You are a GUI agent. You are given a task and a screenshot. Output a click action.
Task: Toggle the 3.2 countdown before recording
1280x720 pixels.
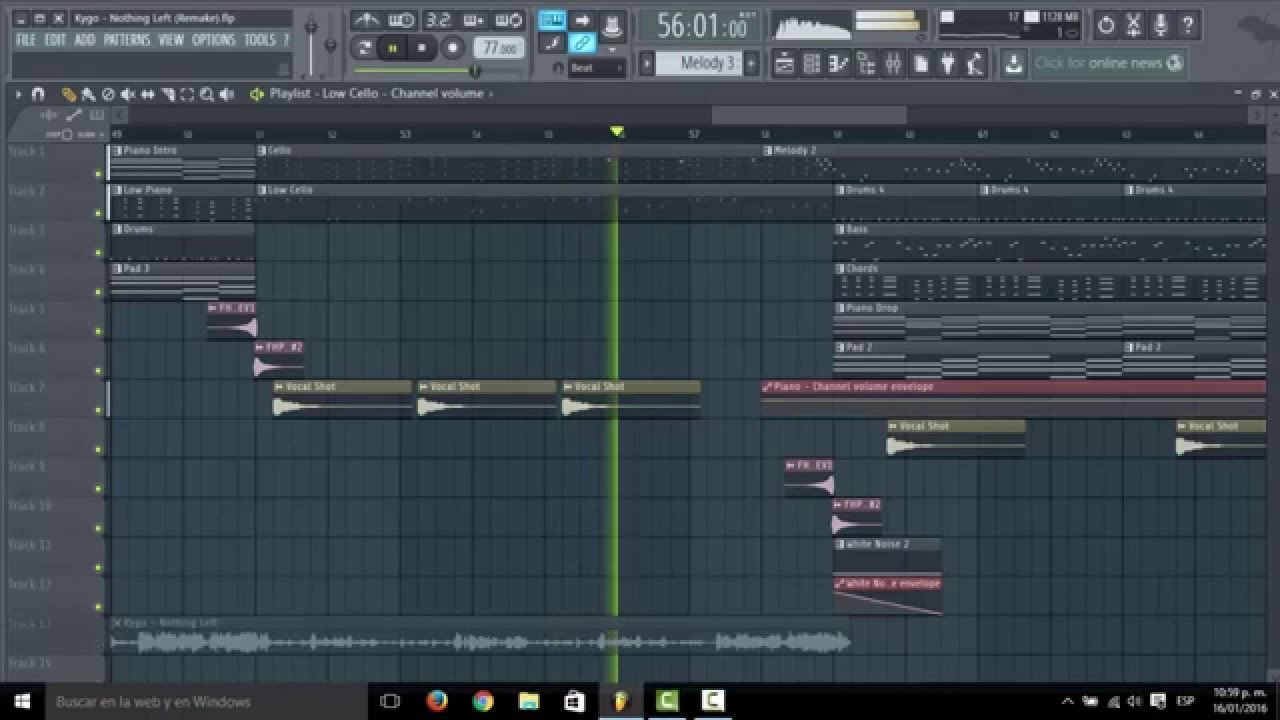tap(438, 20)
